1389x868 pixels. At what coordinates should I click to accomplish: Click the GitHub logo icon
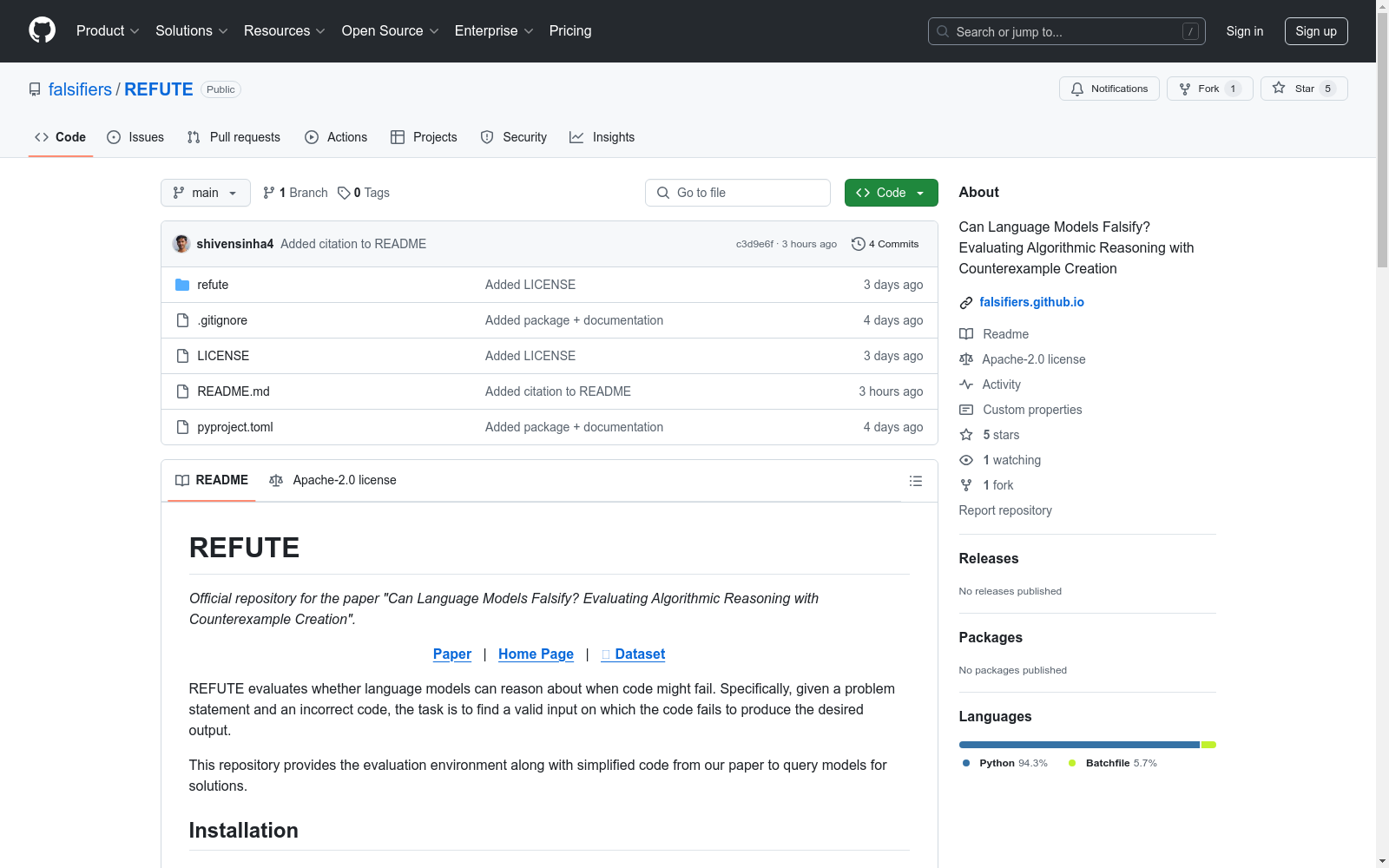click(42, 30)
